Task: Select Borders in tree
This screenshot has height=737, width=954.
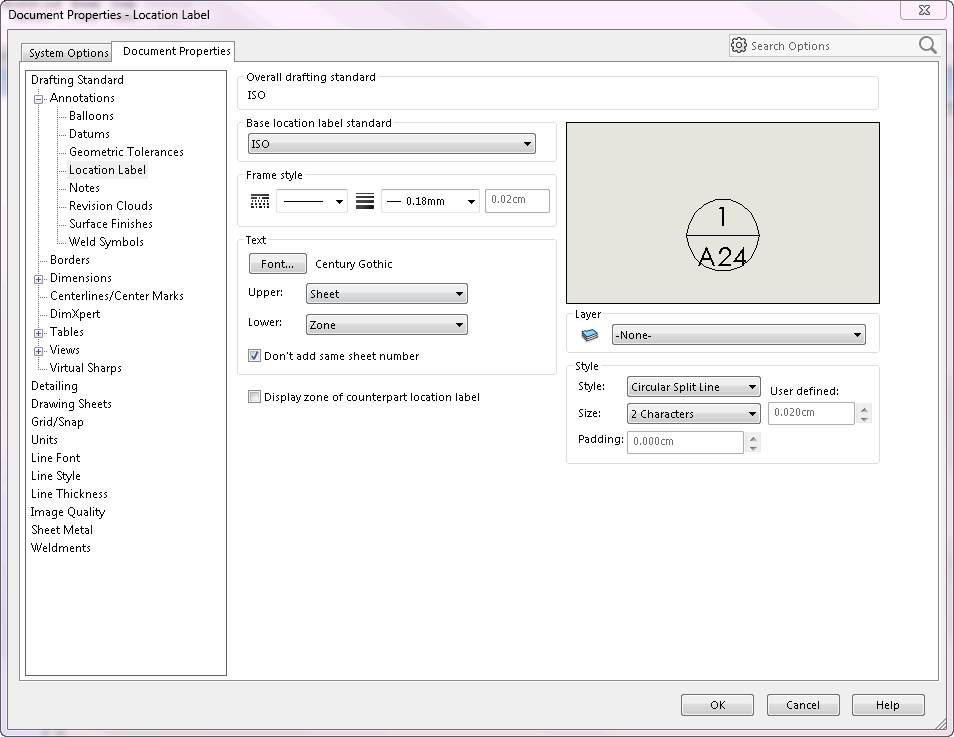Action: click(x=70, y=260)
